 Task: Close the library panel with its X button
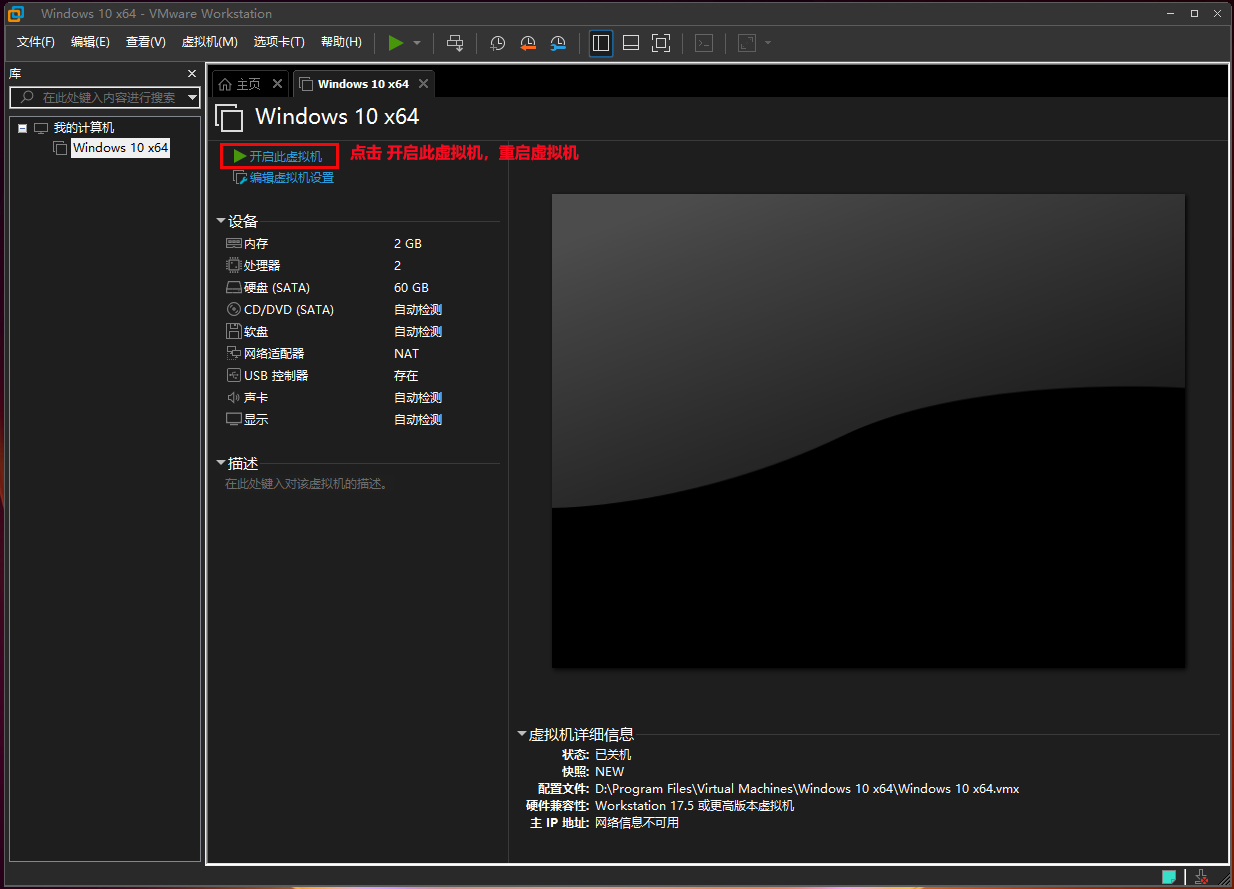[192, 74]
